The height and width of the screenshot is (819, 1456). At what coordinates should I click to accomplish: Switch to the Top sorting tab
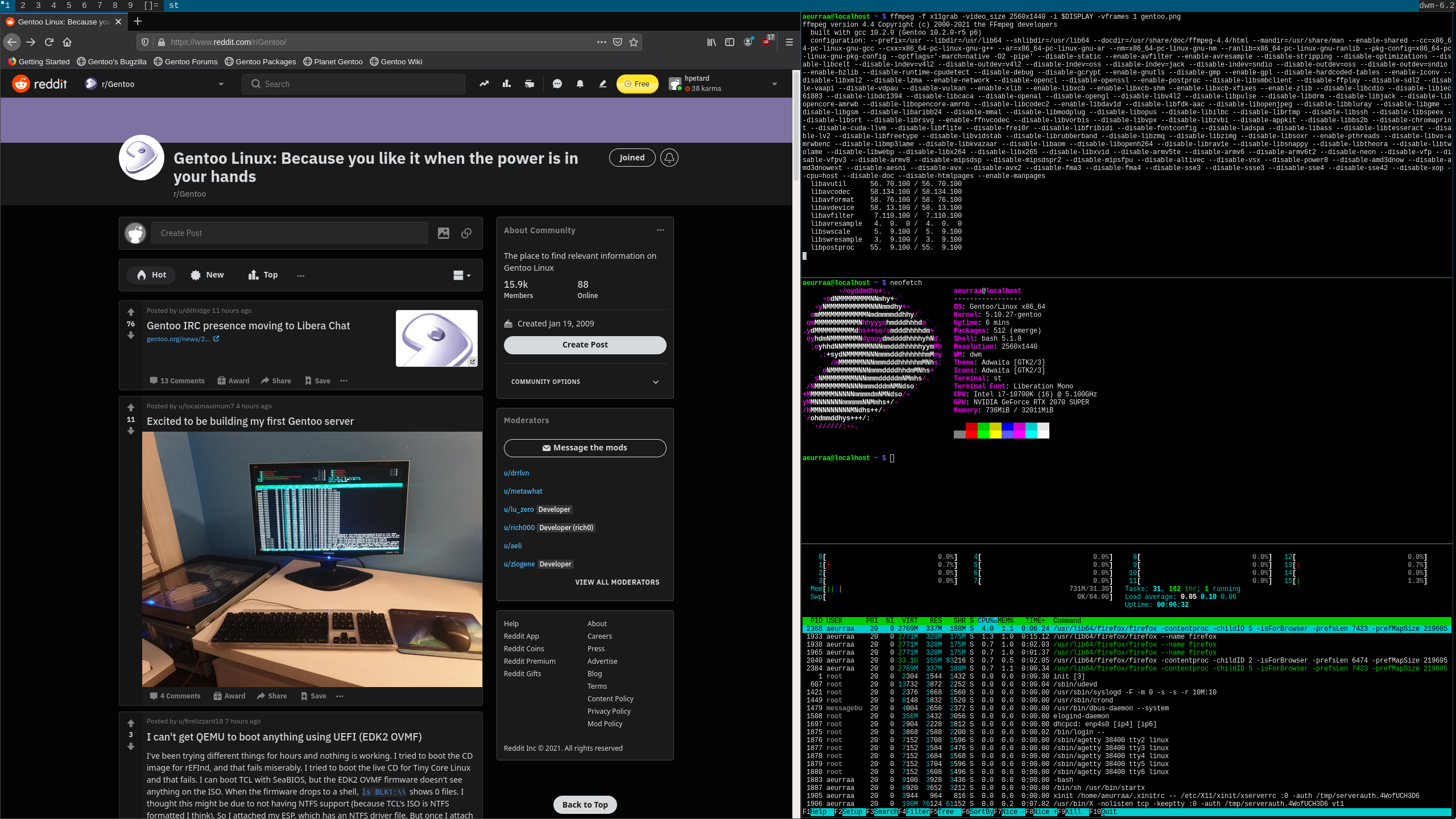coord(262,275)
